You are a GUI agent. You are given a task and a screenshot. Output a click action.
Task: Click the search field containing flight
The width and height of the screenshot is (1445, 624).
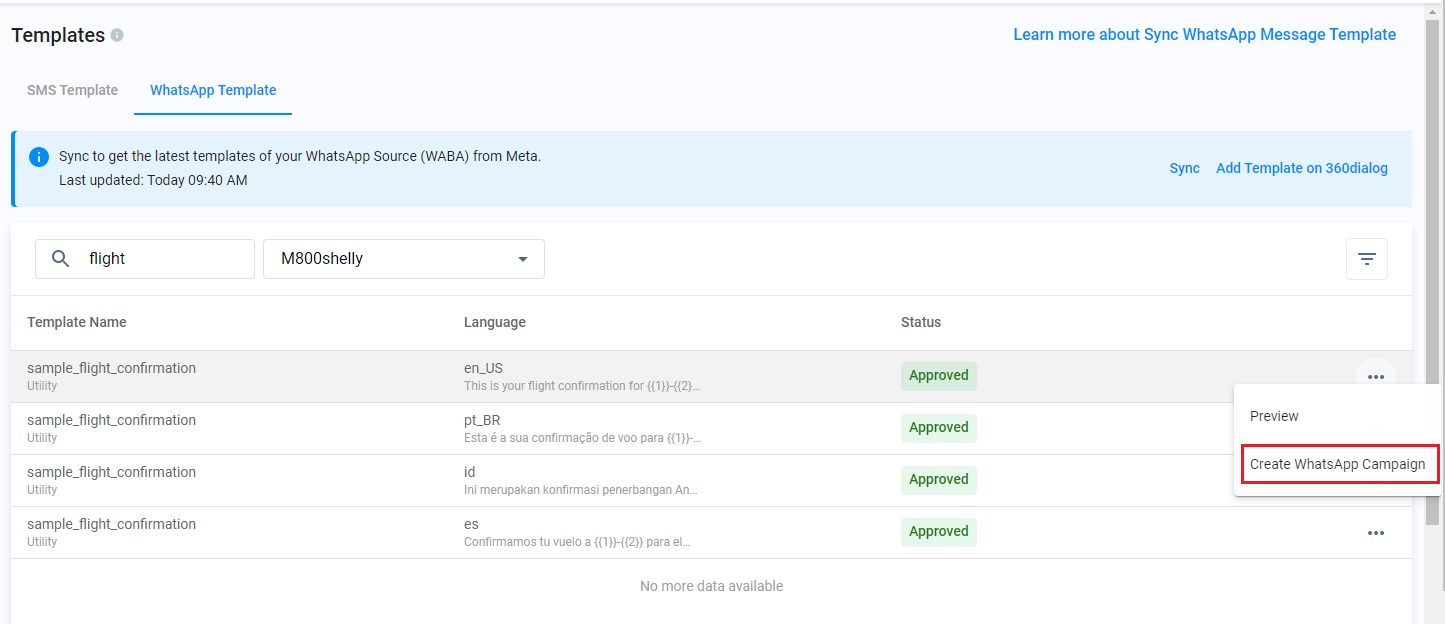160,259
